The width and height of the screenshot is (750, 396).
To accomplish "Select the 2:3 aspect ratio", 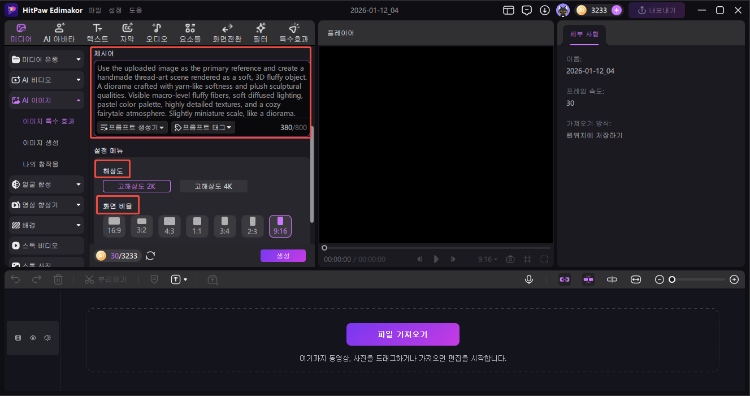I will tap(253, 226).
